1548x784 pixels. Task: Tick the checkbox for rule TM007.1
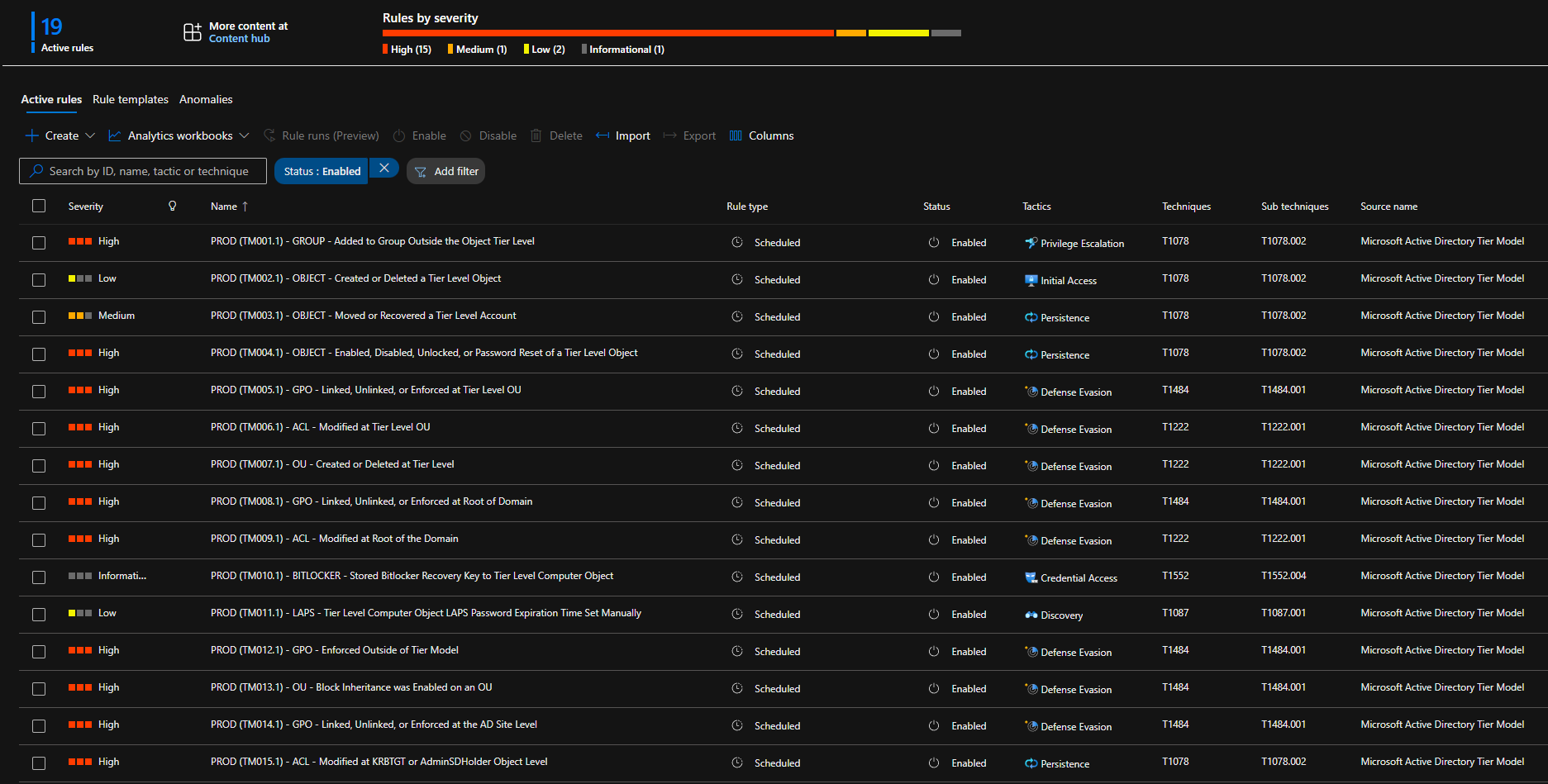(x=39, y=466)
